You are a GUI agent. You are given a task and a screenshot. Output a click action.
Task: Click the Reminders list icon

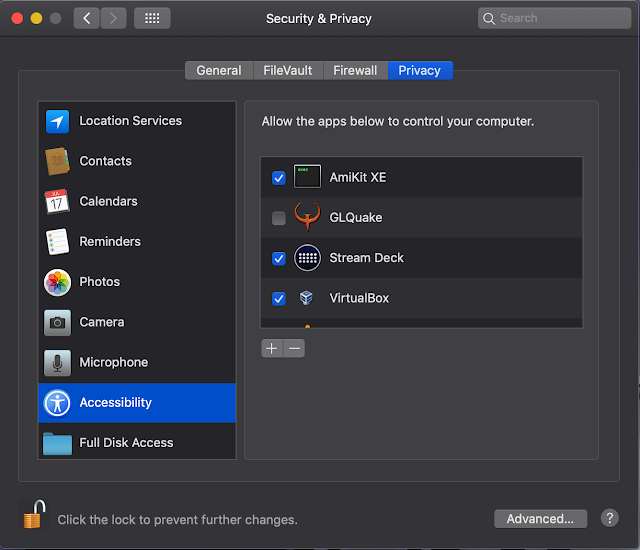coord(57,242)
